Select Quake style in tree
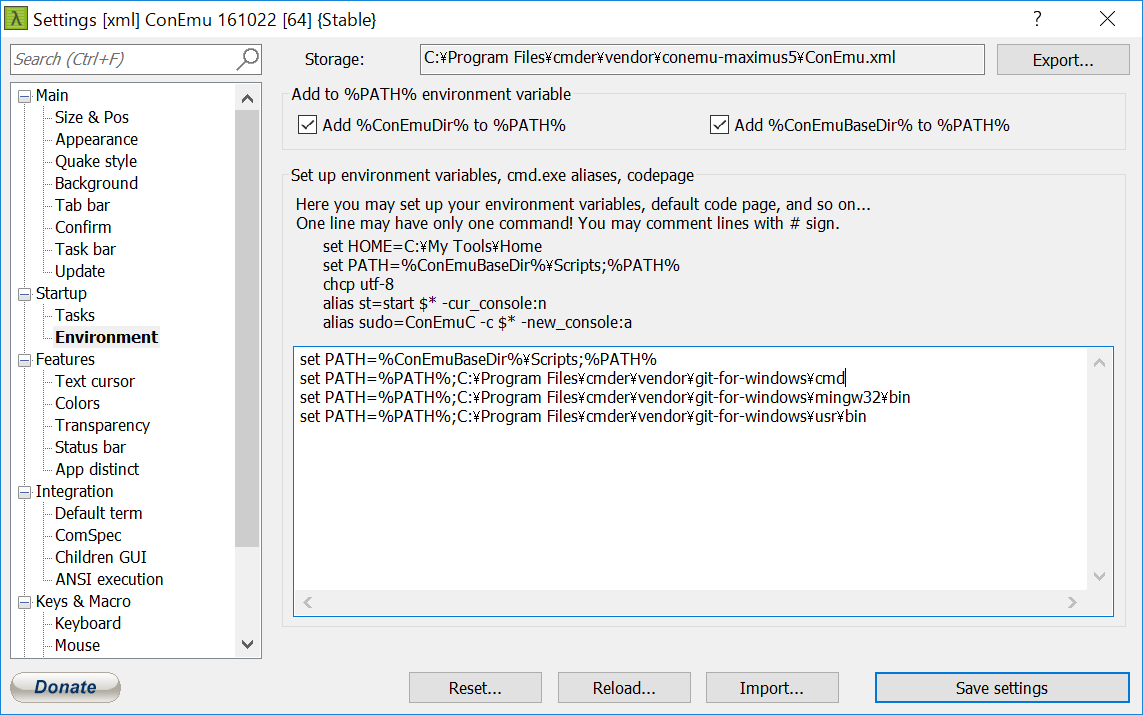This screenshot has height=715, width=1143. tap(96, 161)
